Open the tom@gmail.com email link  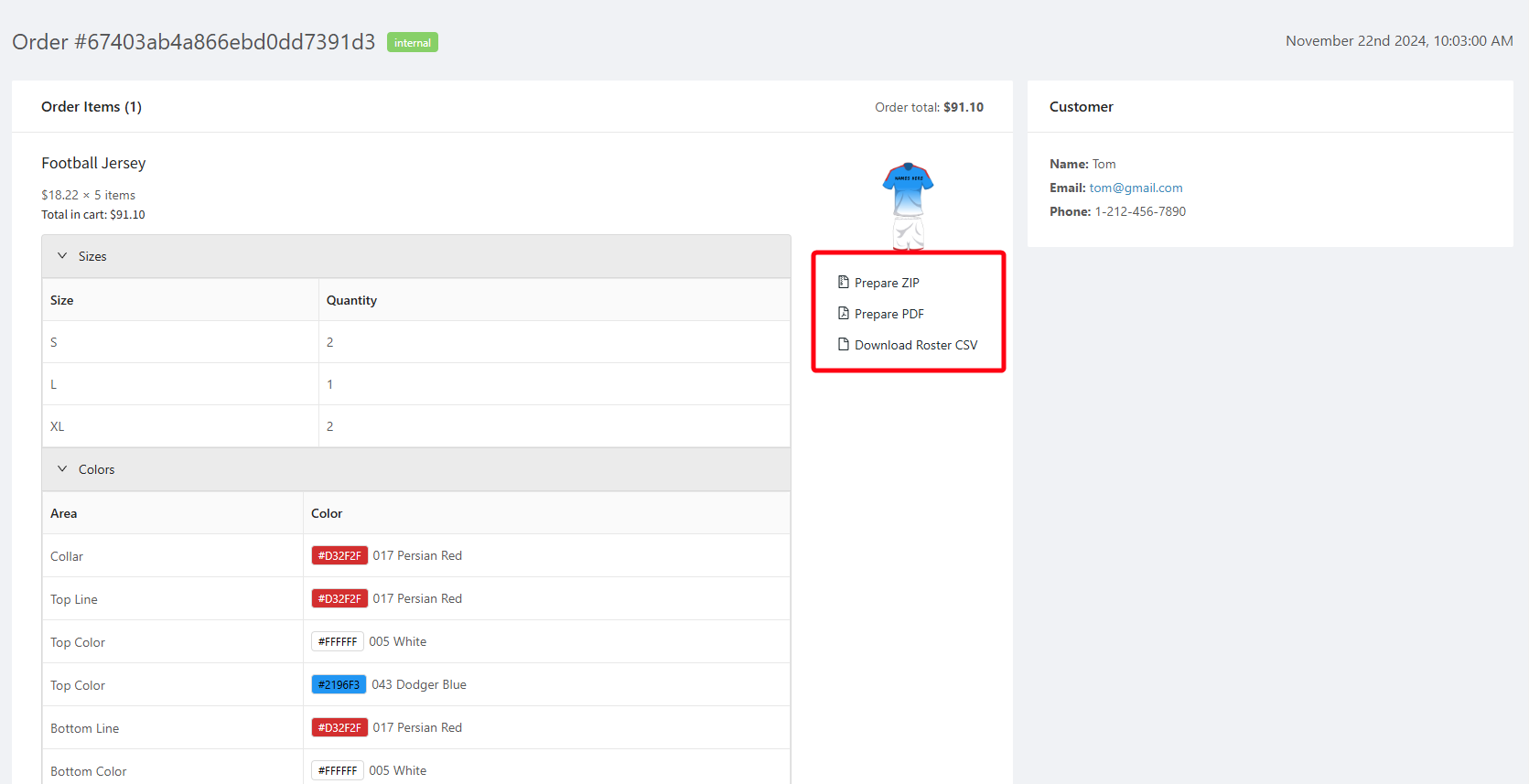[x=1136, y=188]
